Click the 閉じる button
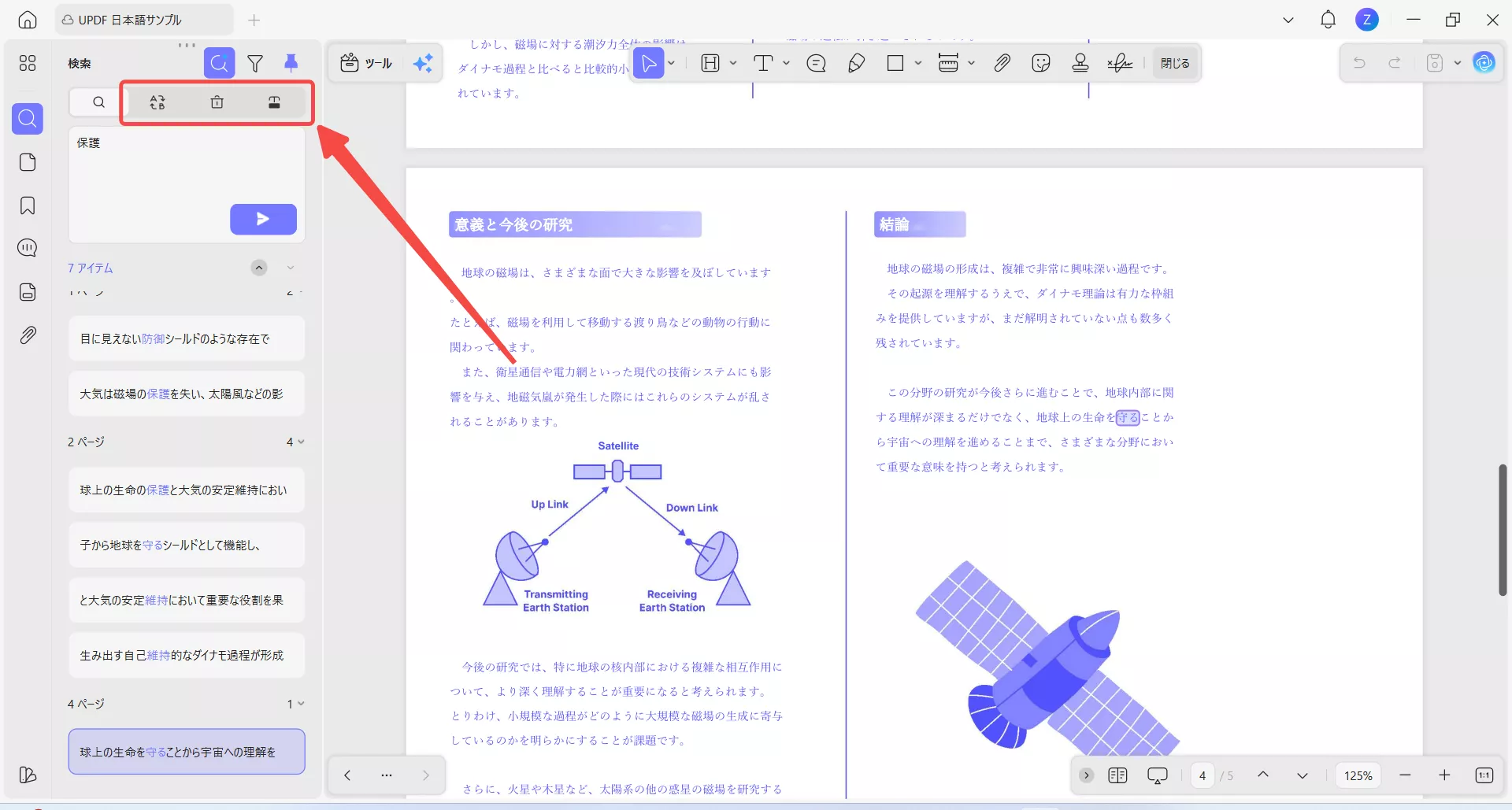 coord(1174,63)
